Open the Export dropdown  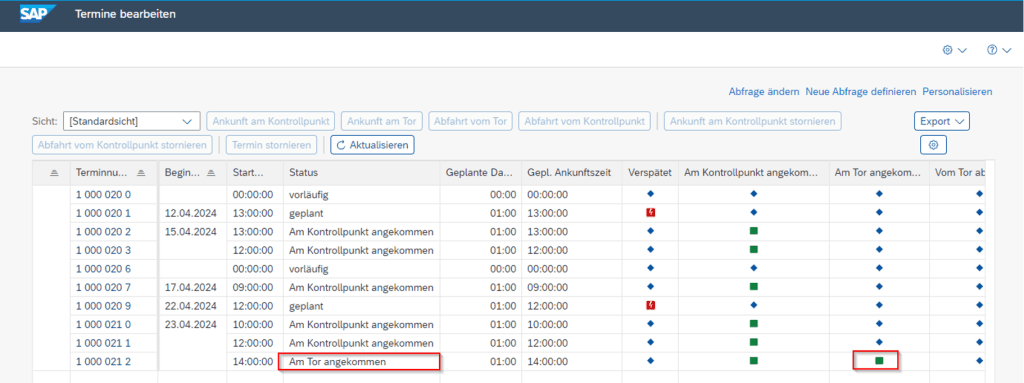click(x=942, y=121)
